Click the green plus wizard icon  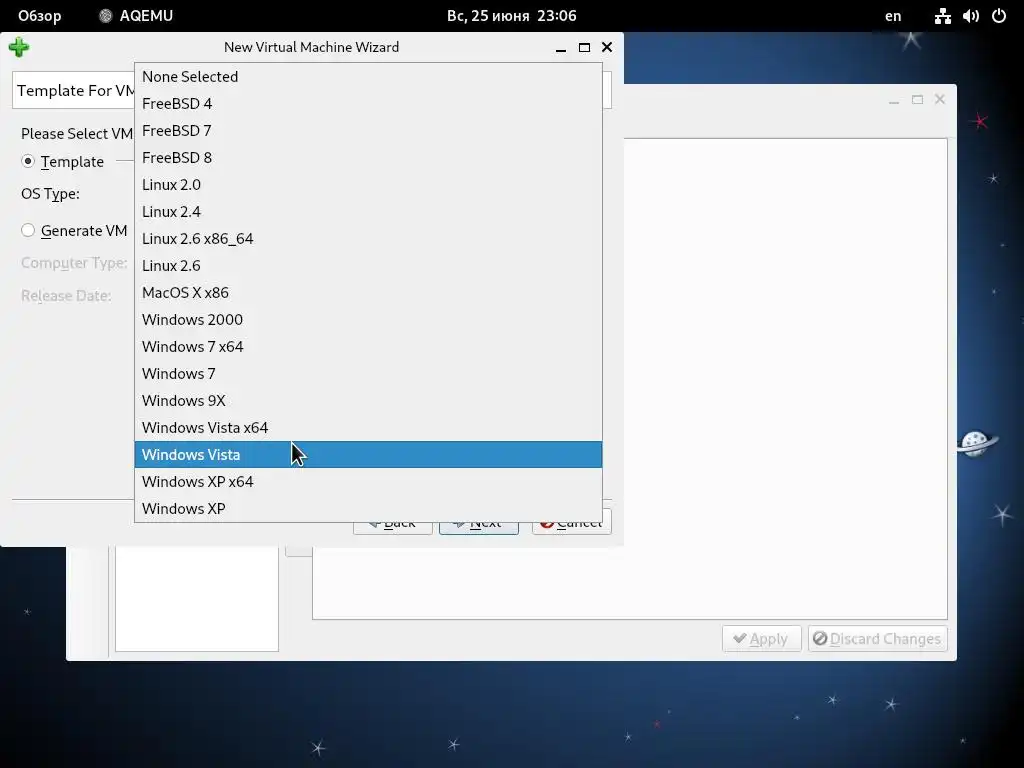tap(19, 47)
